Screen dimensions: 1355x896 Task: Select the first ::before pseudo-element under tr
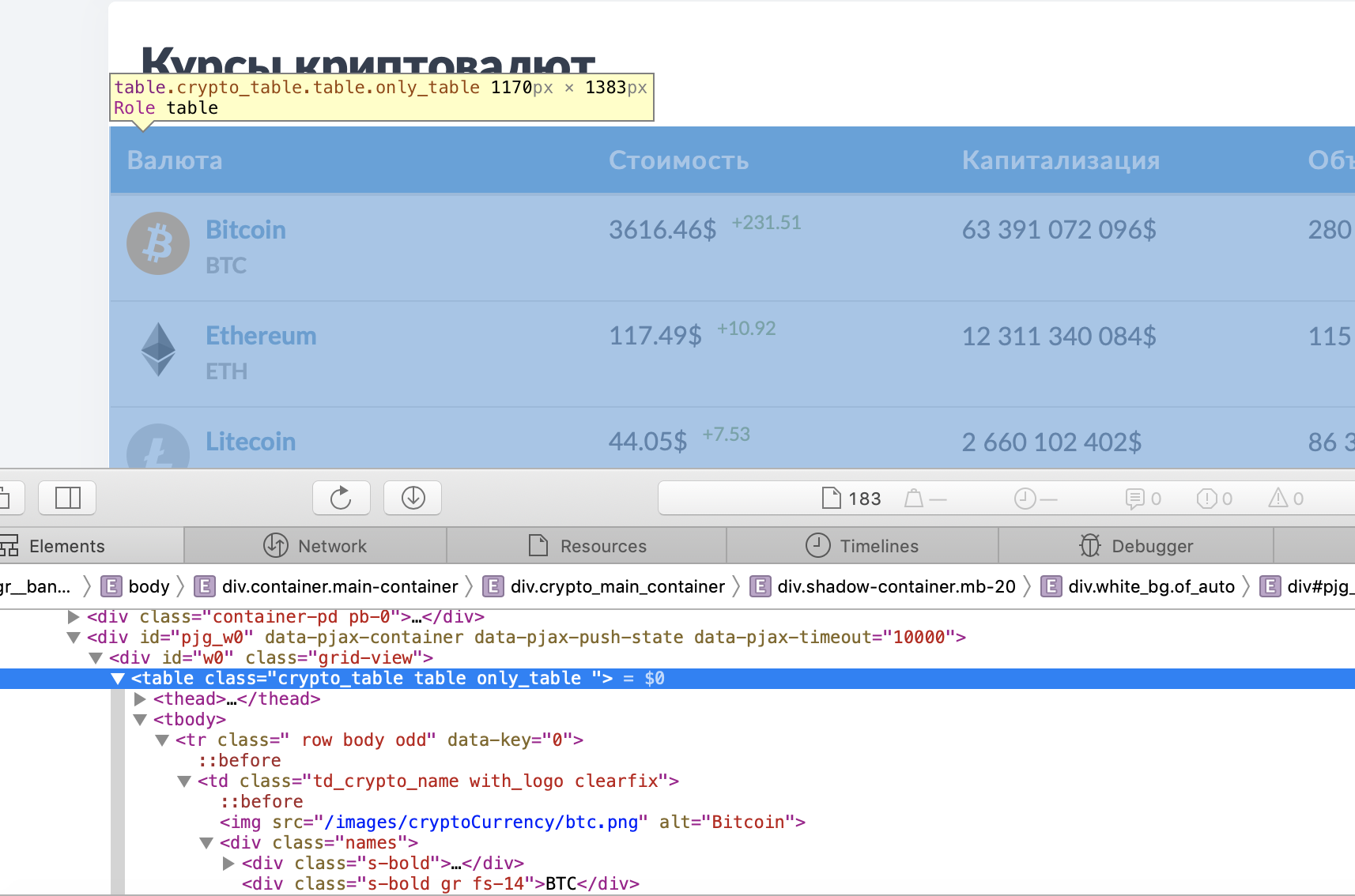click(240, 760)
